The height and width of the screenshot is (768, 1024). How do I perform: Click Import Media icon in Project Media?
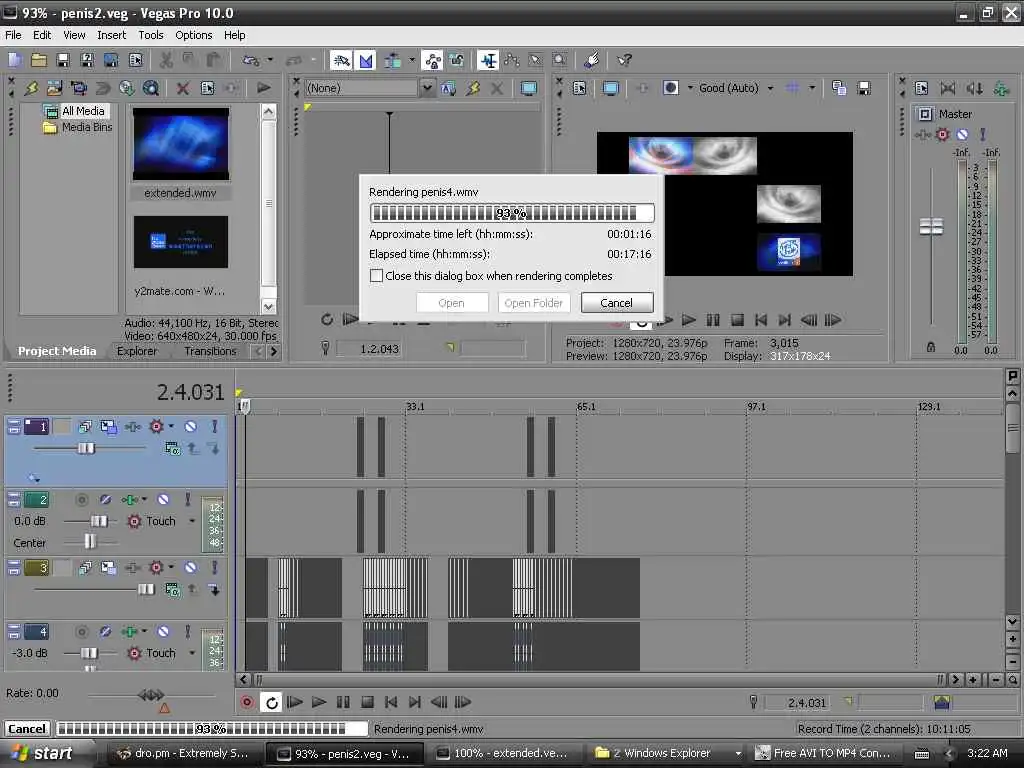coord(55,88)
